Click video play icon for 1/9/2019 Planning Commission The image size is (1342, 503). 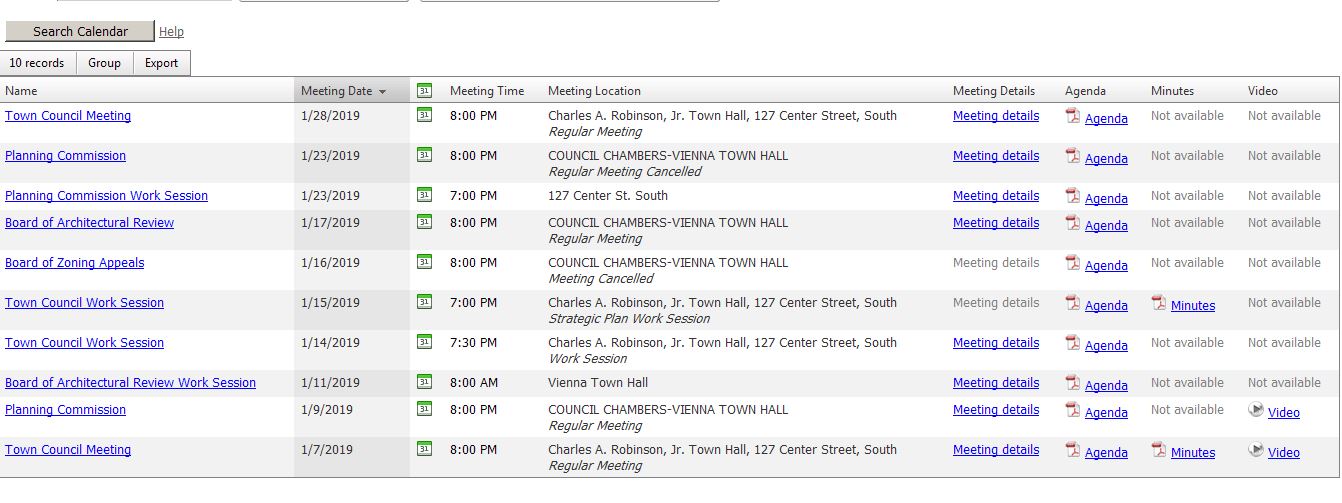tap(1256, 410)
